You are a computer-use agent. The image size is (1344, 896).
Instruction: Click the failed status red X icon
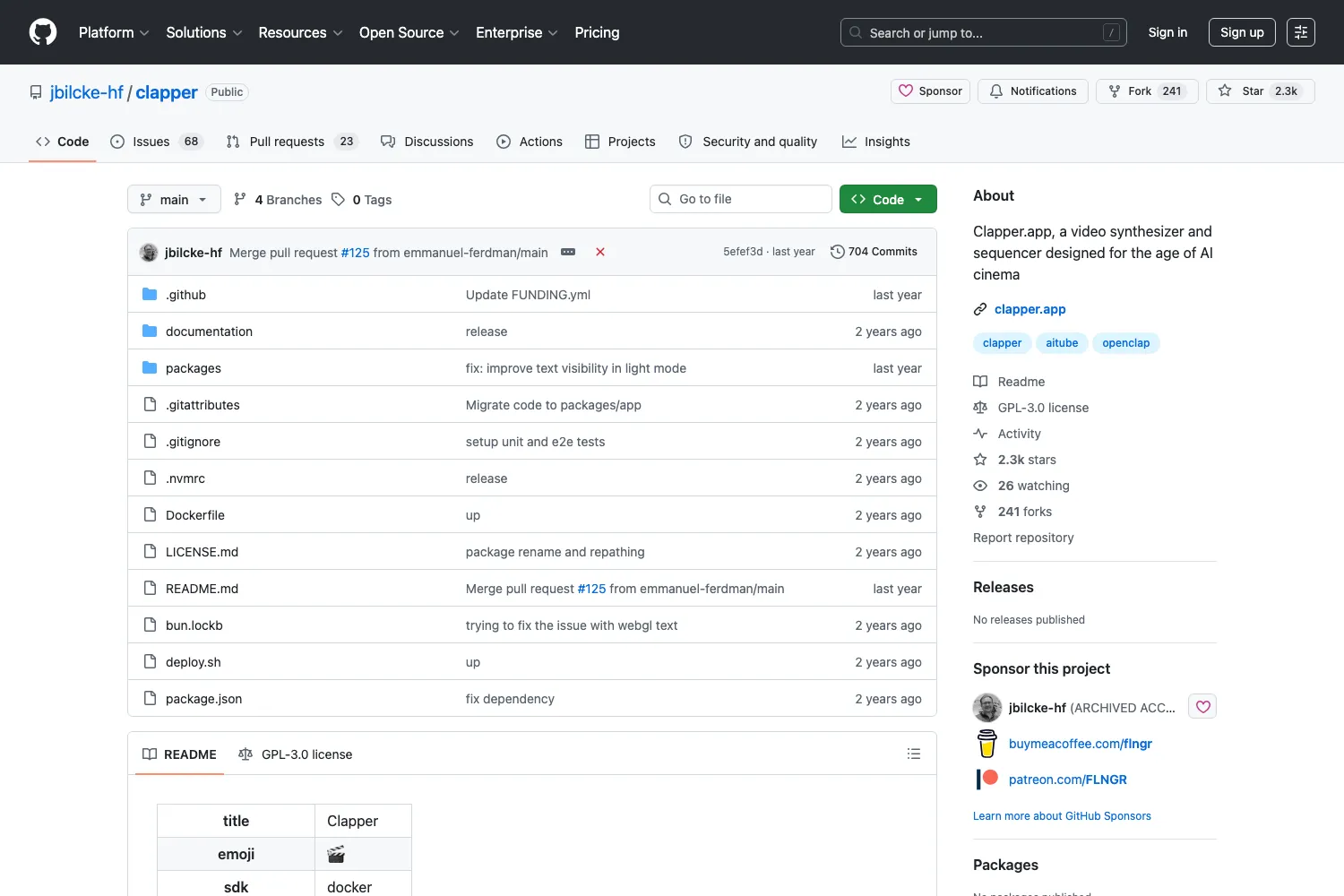click(x=600, y=252)
